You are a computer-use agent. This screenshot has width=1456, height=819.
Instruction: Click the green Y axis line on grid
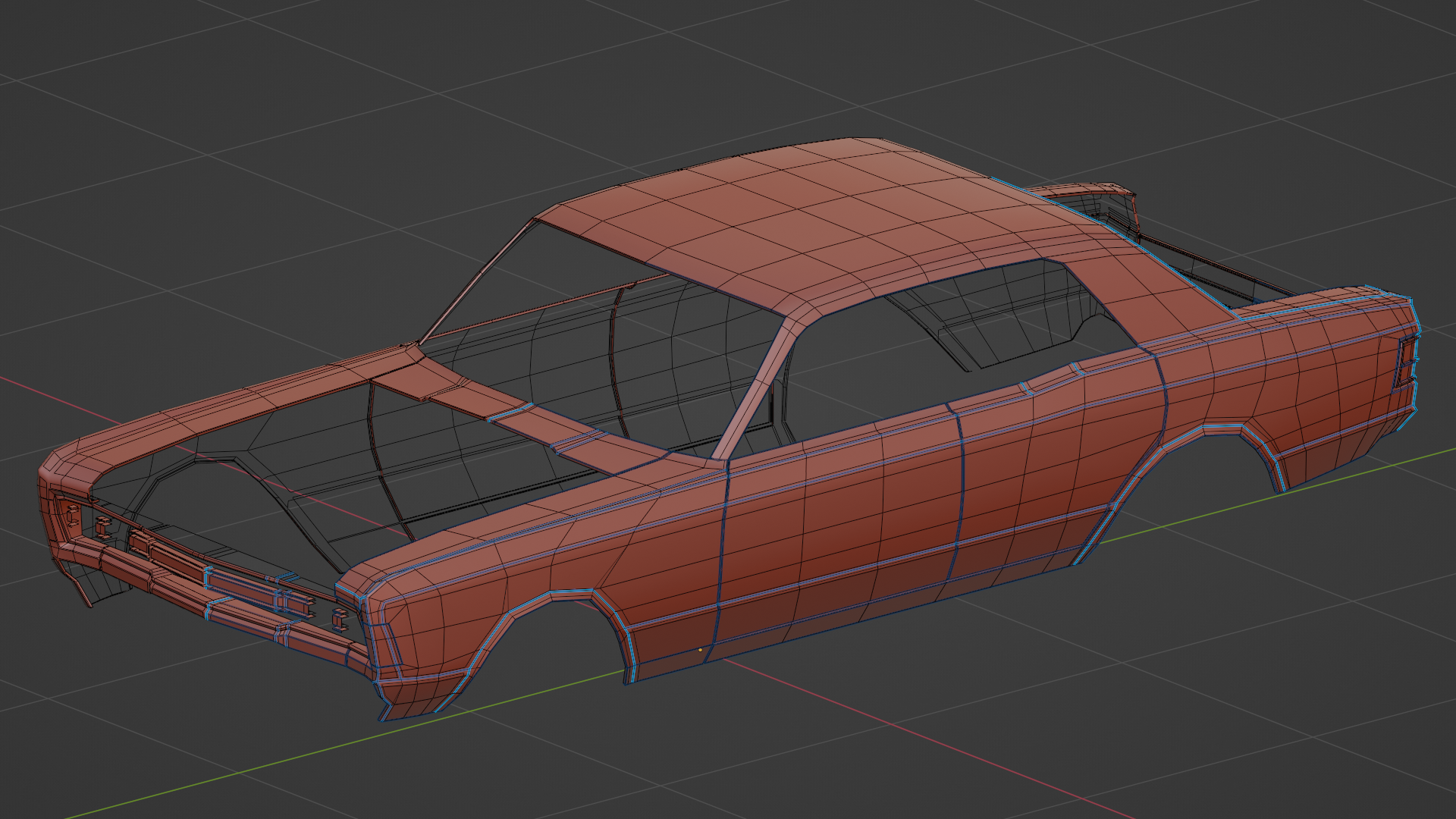pos(303,755)
